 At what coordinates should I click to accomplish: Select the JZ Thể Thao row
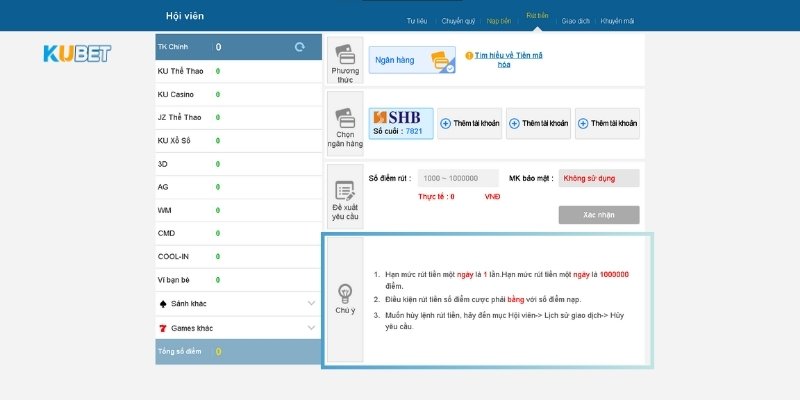(239, 118)
